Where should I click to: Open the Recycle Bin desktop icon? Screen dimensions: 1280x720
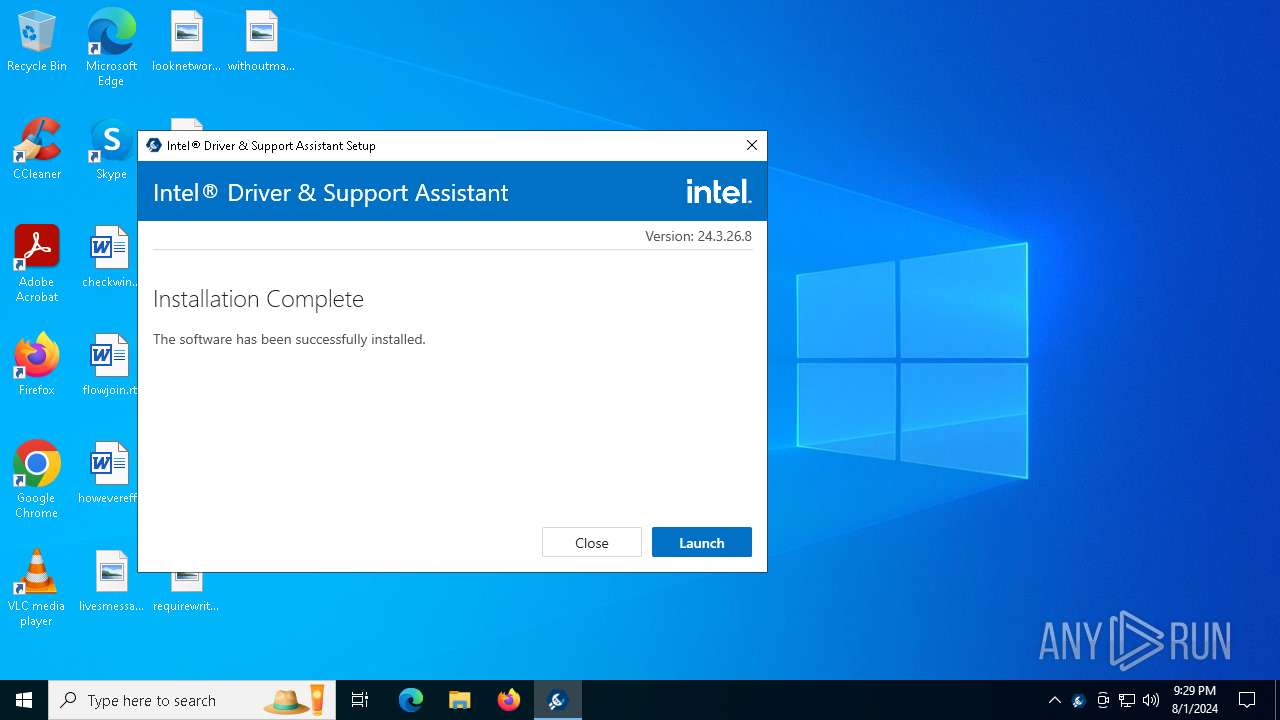click(37, 42)
